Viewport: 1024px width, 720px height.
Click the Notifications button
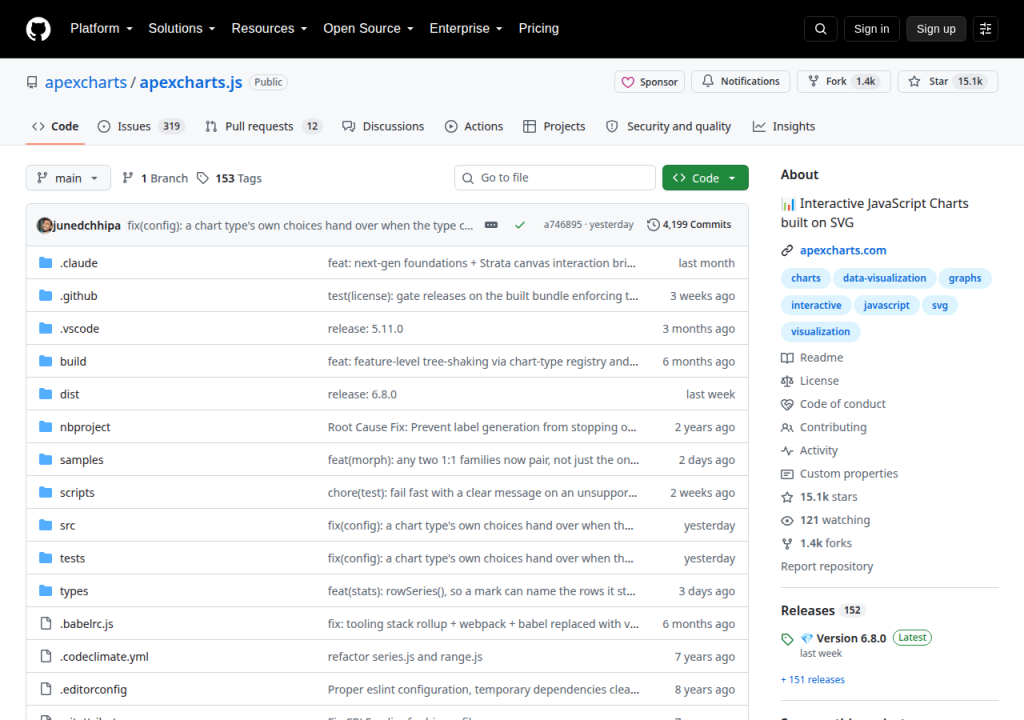click(x=741, y=82)
